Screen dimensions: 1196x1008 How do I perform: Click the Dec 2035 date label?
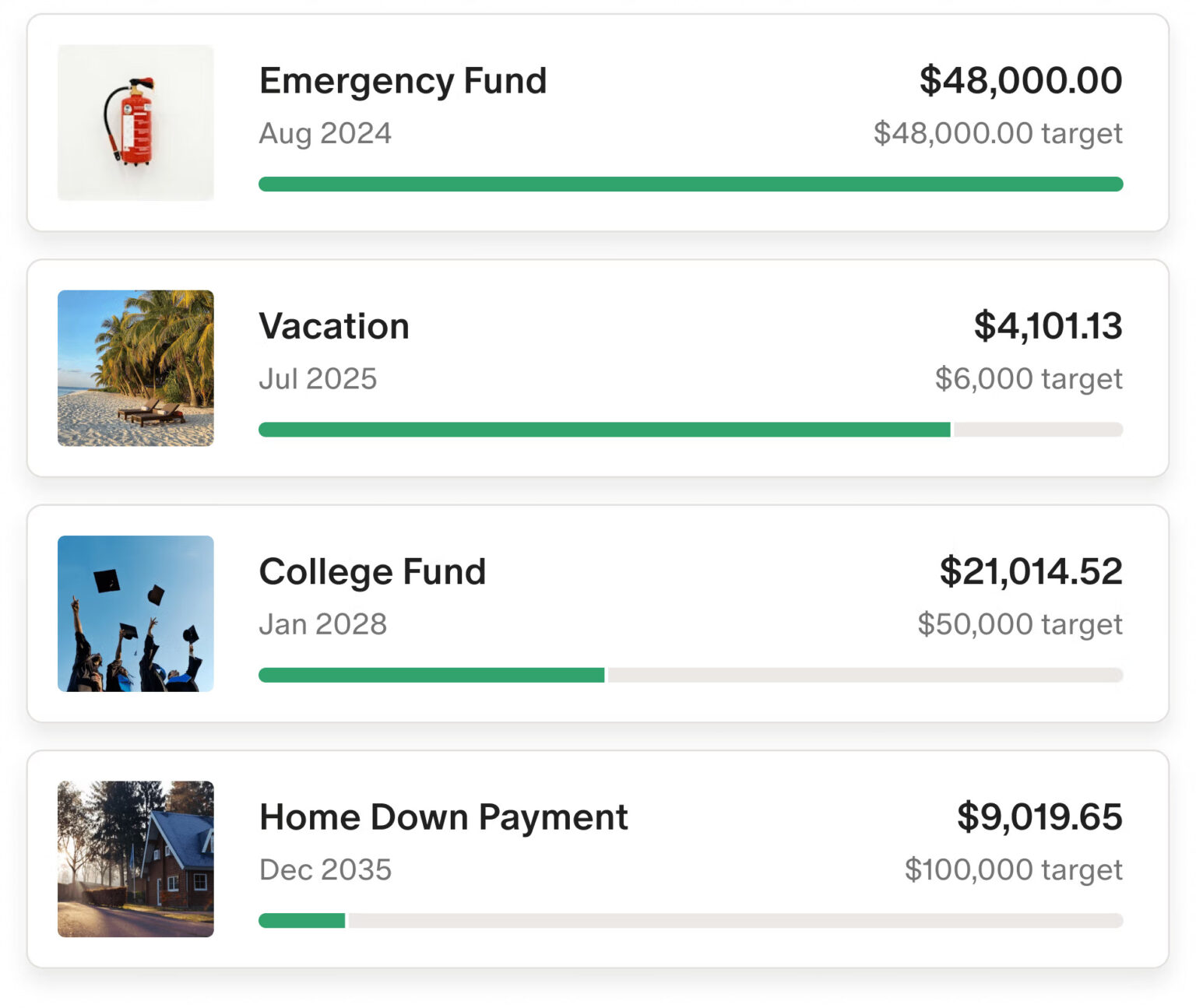[x=325, y=869]
